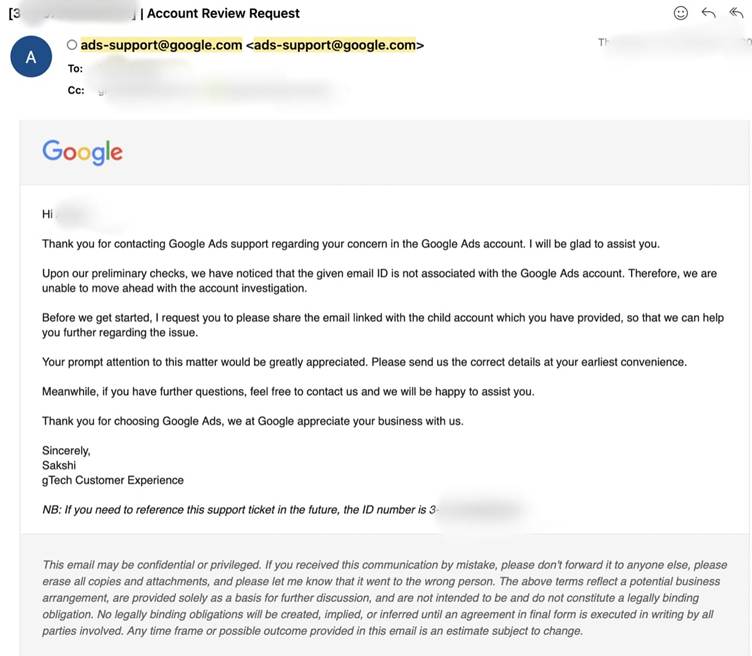Click the email address inside angle brackets
752x656 pixels.
coord(335,45)
